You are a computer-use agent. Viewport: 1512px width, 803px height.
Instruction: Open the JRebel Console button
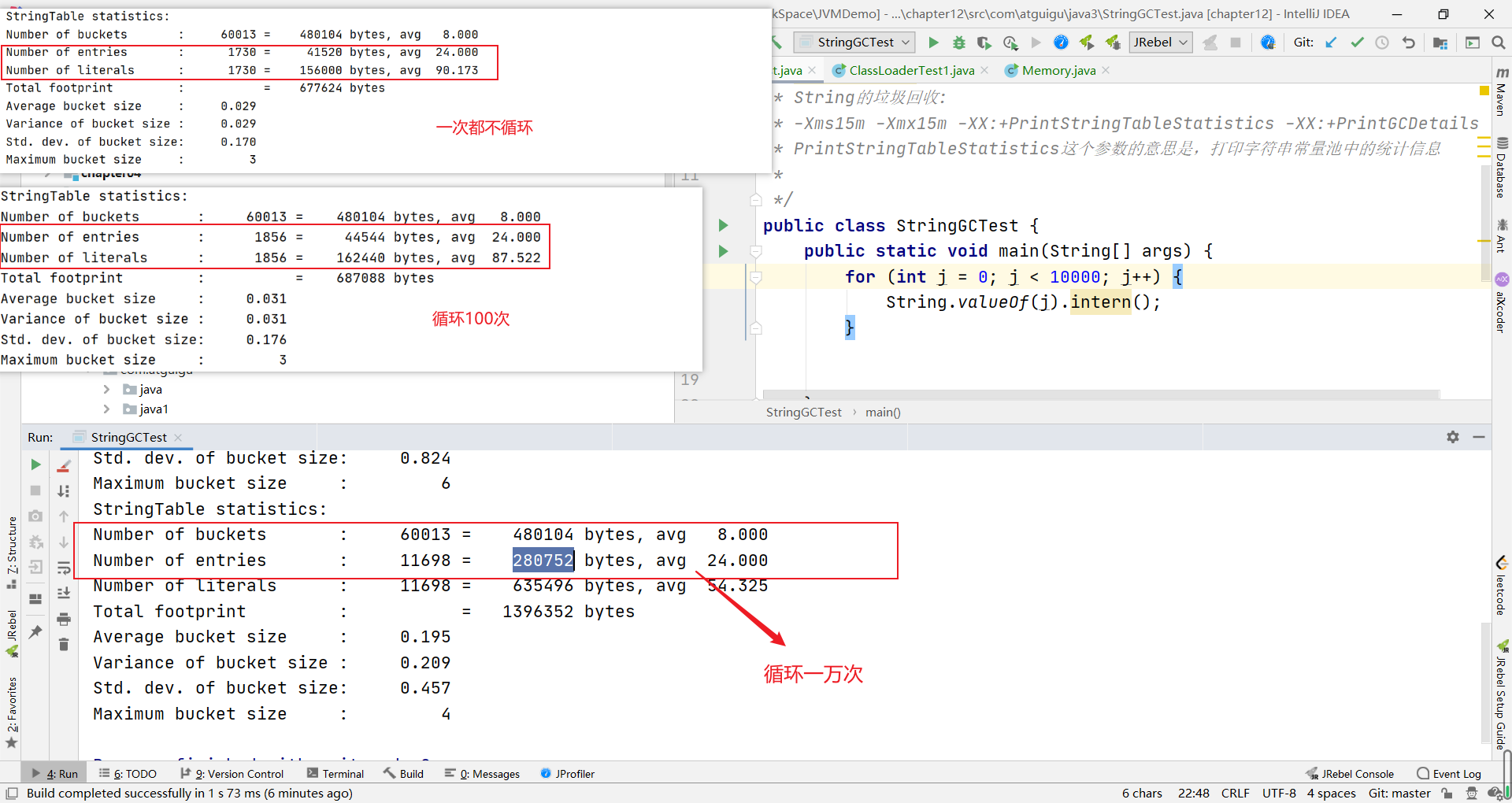[1350, 774]
